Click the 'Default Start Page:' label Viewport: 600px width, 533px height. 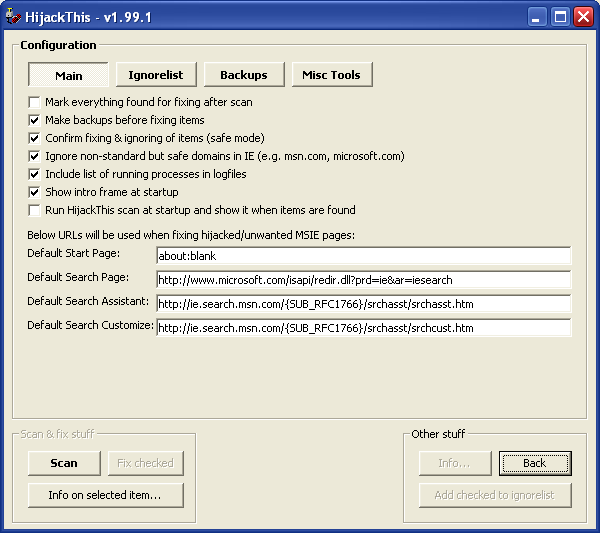tap(73, 253)
